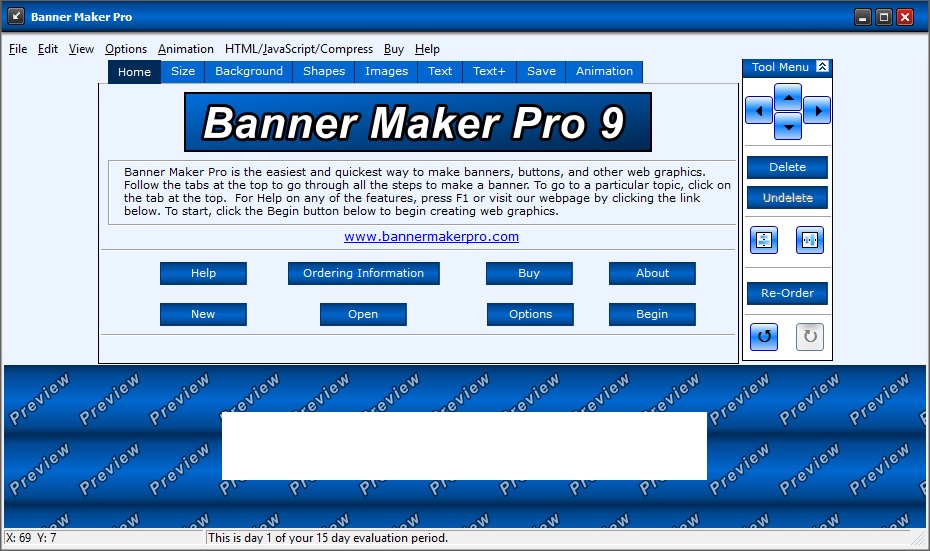
Task: Click the move left arrow button
Action: pyautogui.click(x=759, y=110)
